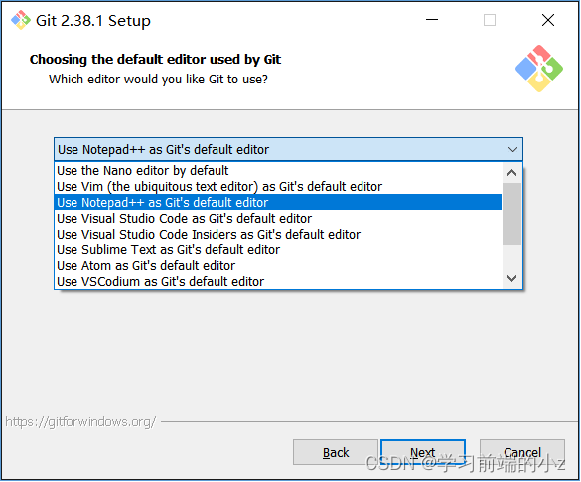The width and height of the screenshot is (581, 482).
Task: Collapse the editor dropdown with chevron arrow
Action: (x=512, y=150)
